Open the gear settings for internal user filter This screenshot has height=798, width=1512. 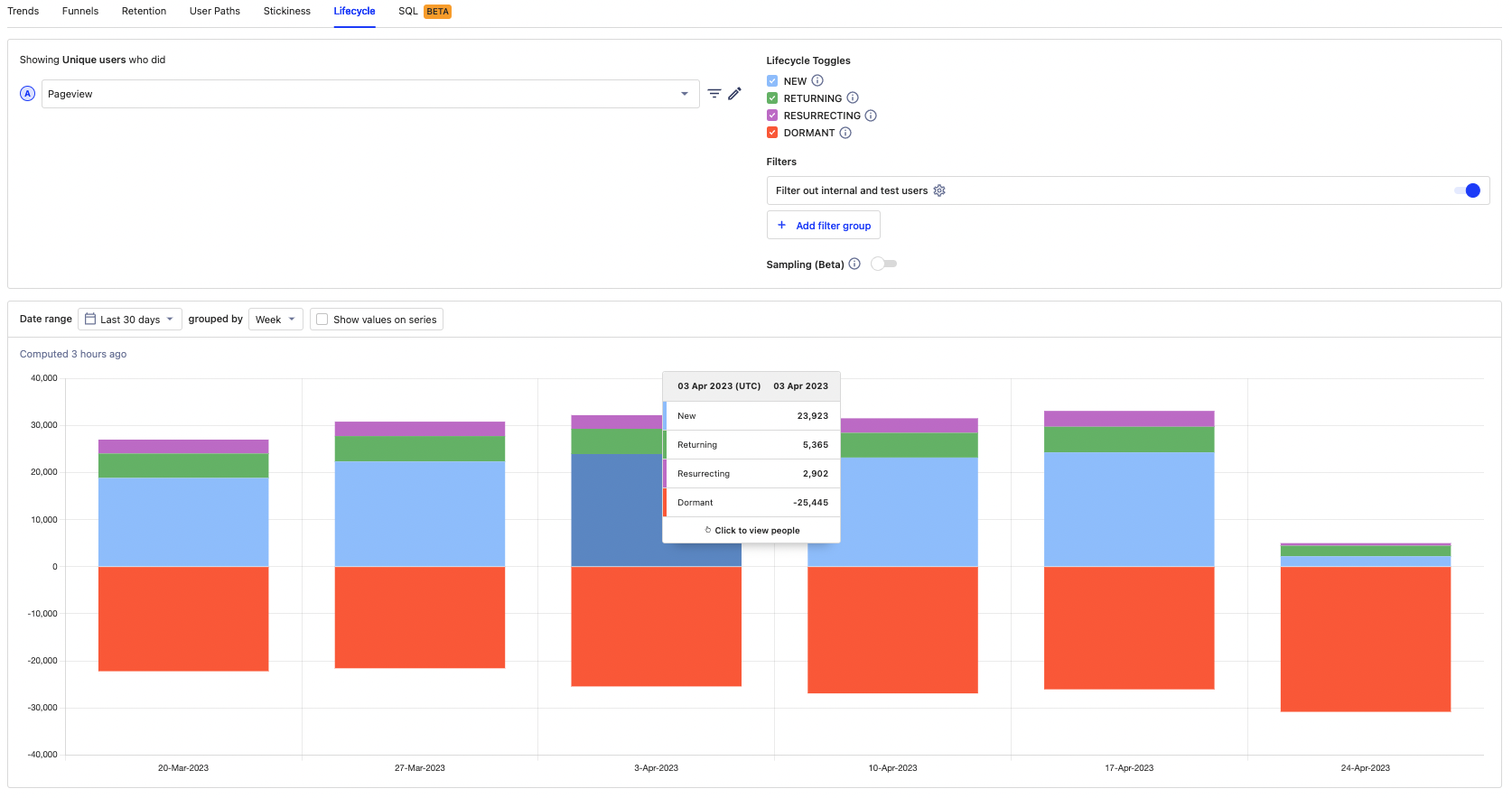(939, 191)
